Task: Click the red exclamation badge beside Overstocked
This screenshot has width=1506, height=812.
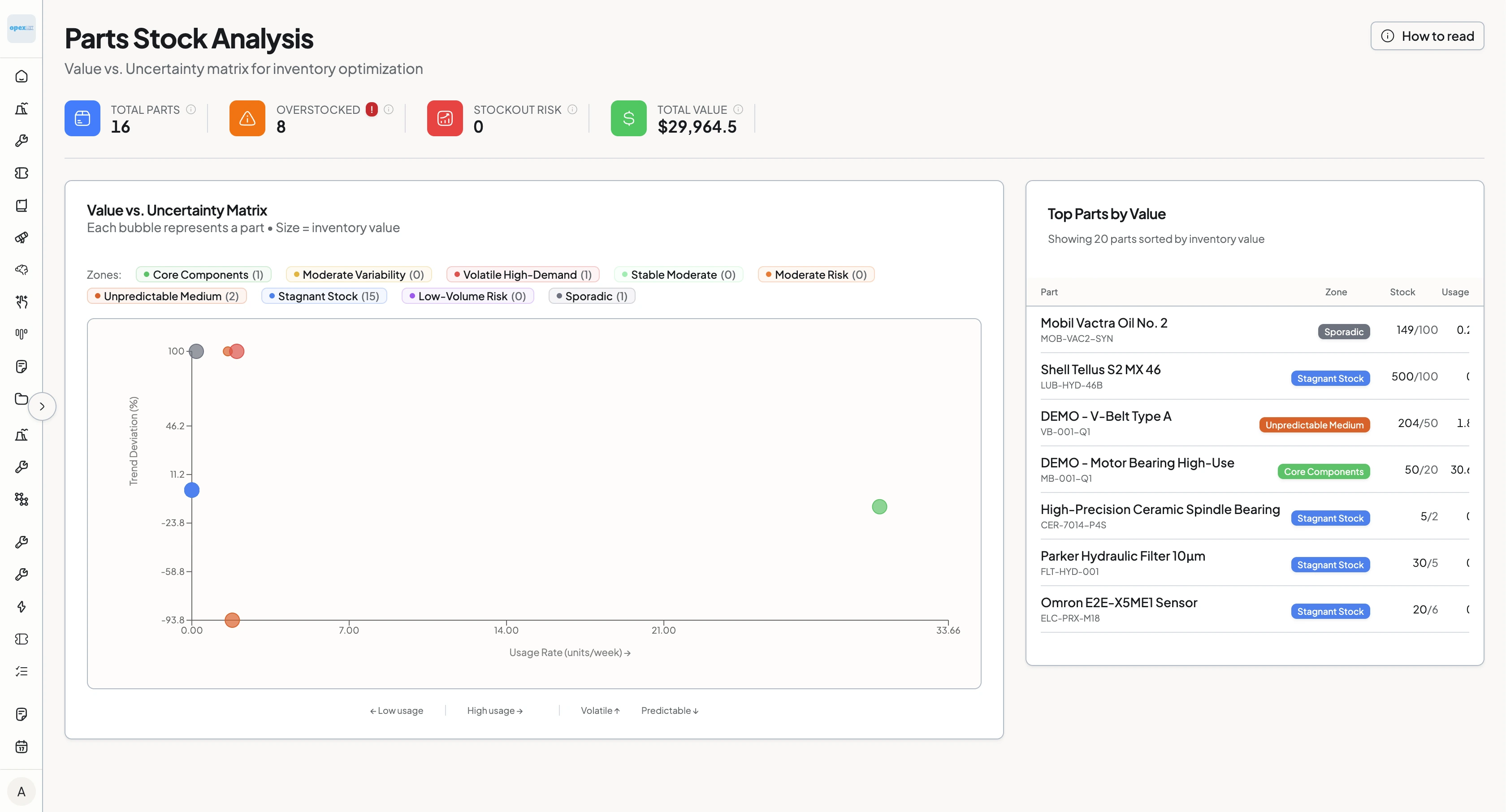Action: [x=372, y=109]
